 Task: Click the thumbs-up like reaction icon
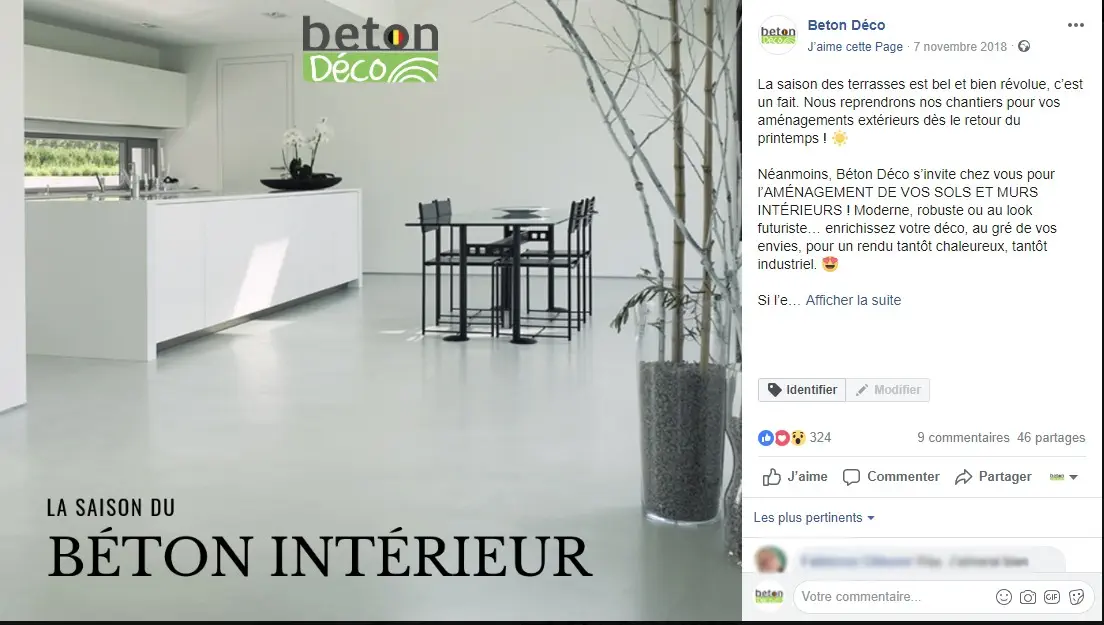pos(766,438)
